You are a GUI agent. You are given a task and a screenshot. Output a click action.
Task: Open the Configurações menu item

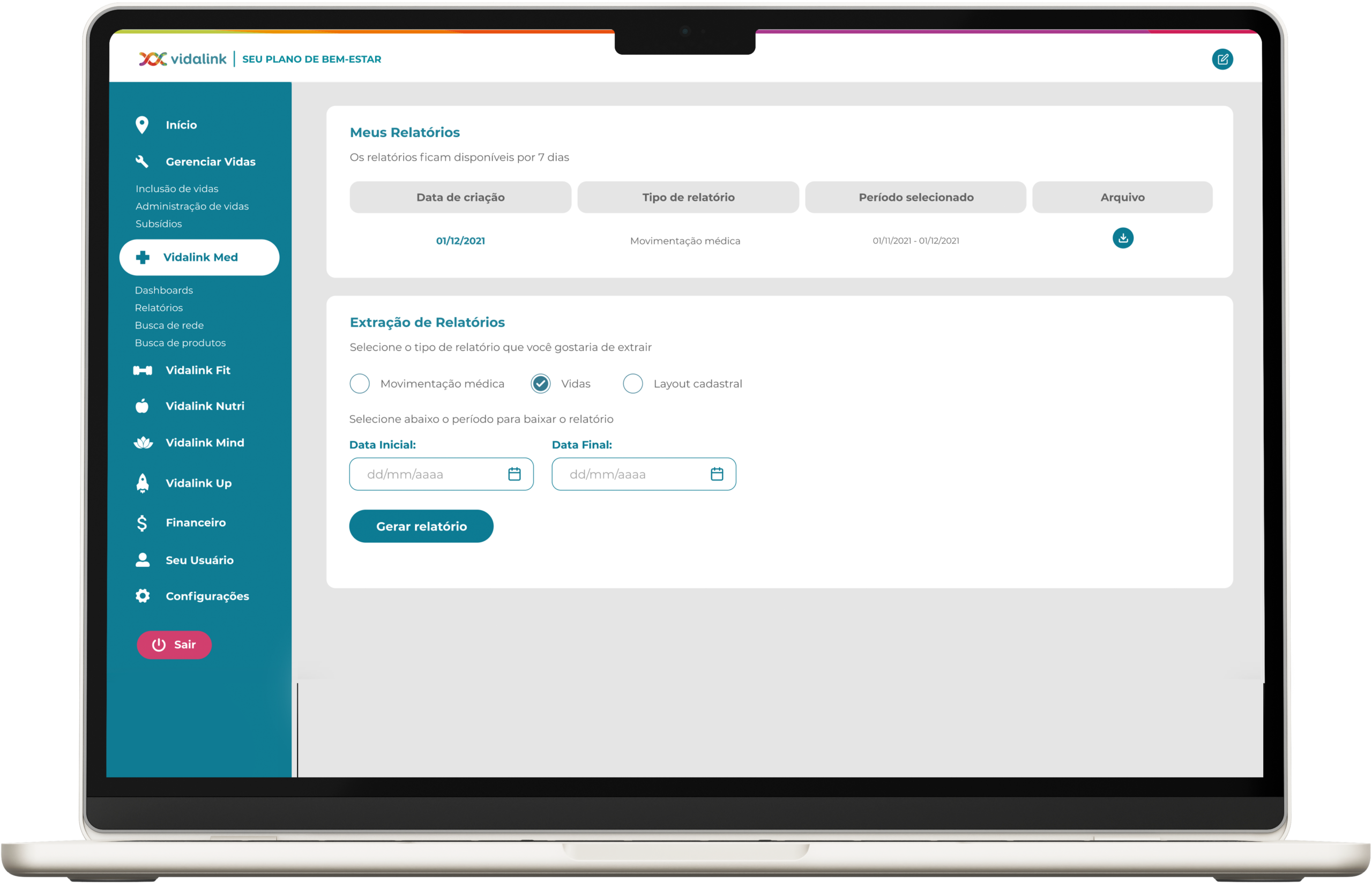pos(207,596)
